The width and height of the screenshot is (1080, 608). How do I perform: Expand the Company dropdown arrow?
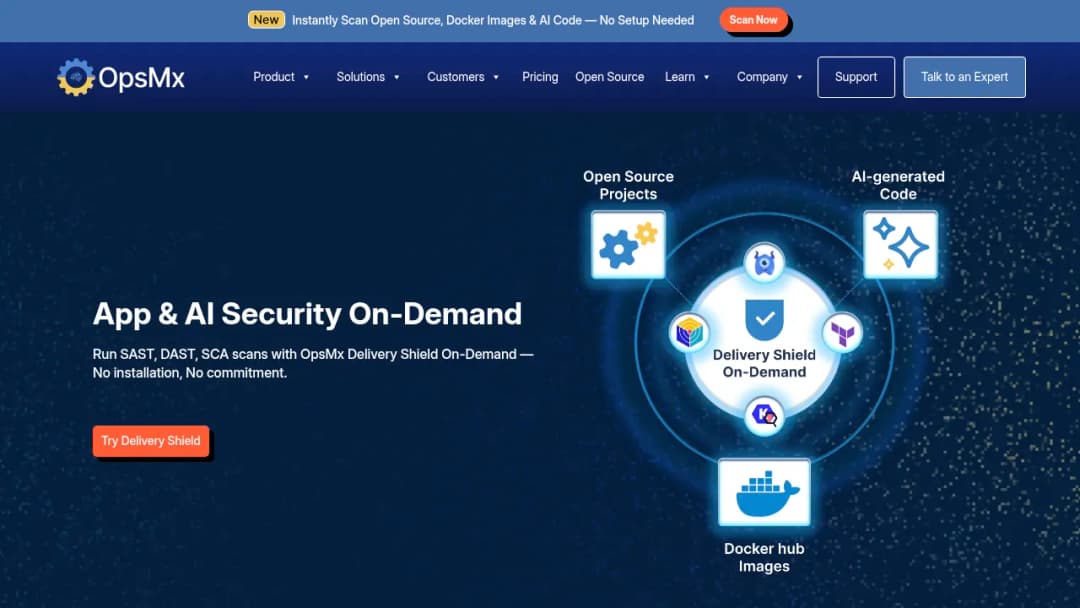[x=799, y=77]
